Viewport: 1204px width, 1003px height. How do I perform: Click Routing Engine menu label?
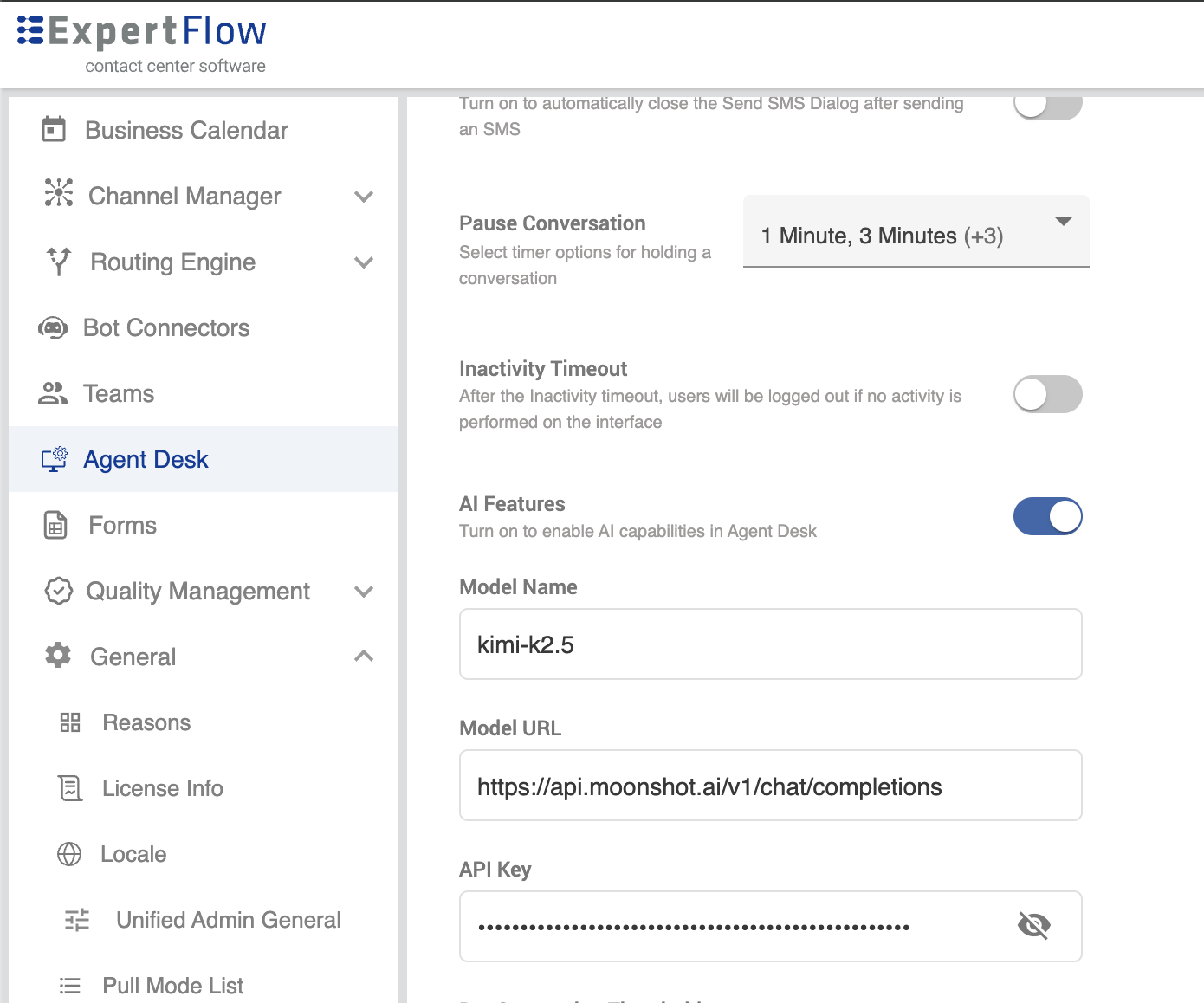coord(173,262)
